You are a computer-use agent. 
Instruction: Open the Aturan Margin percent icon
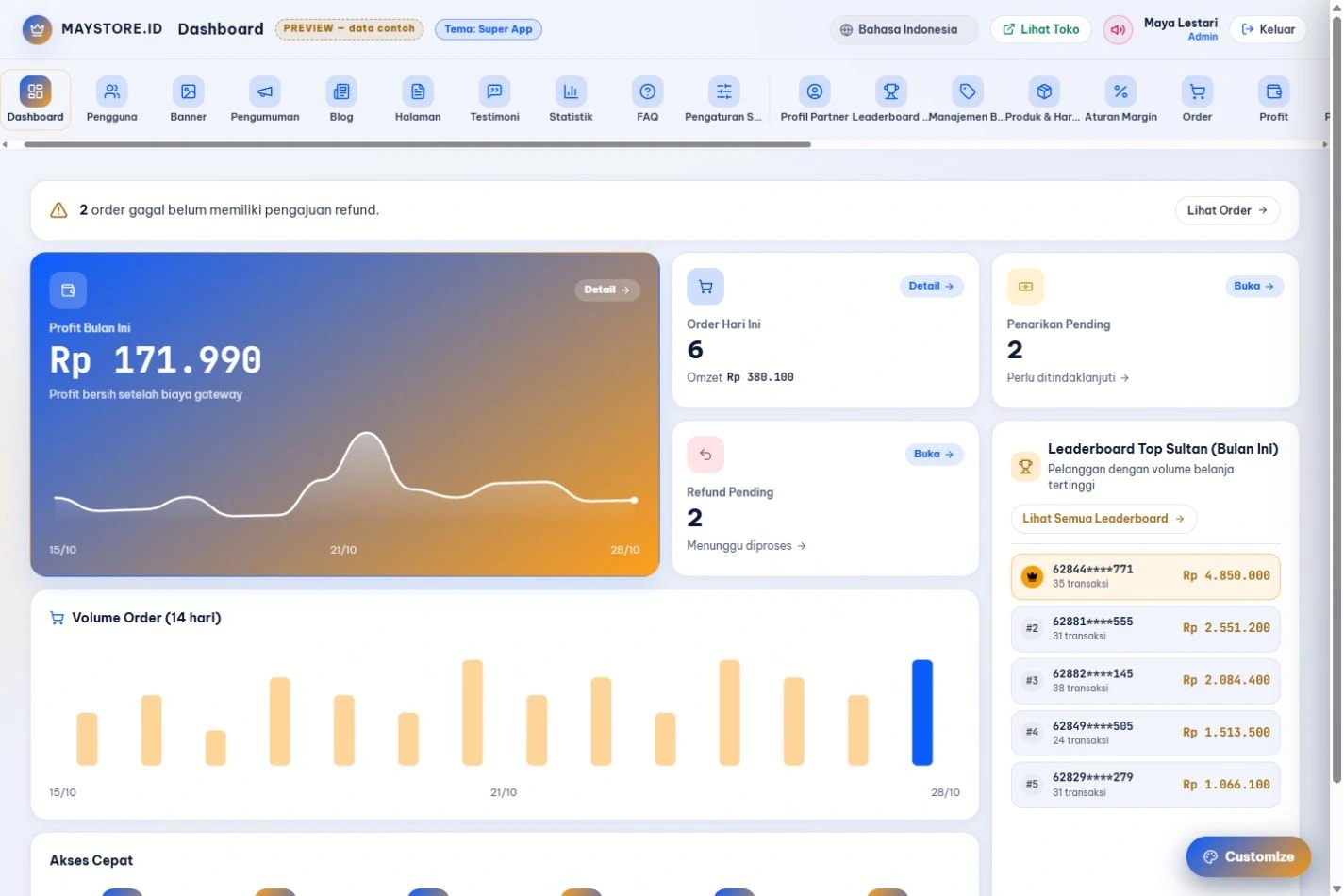click(x=1120, y=91)
